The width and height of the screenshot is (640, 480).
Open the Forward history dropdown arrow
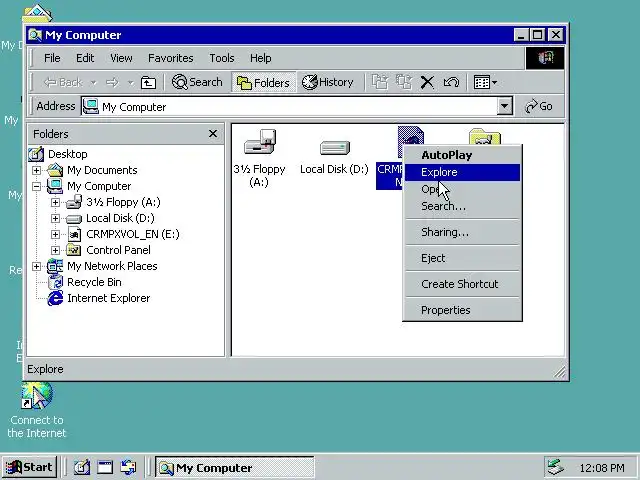pyautogui.click(x=131, y=83)
